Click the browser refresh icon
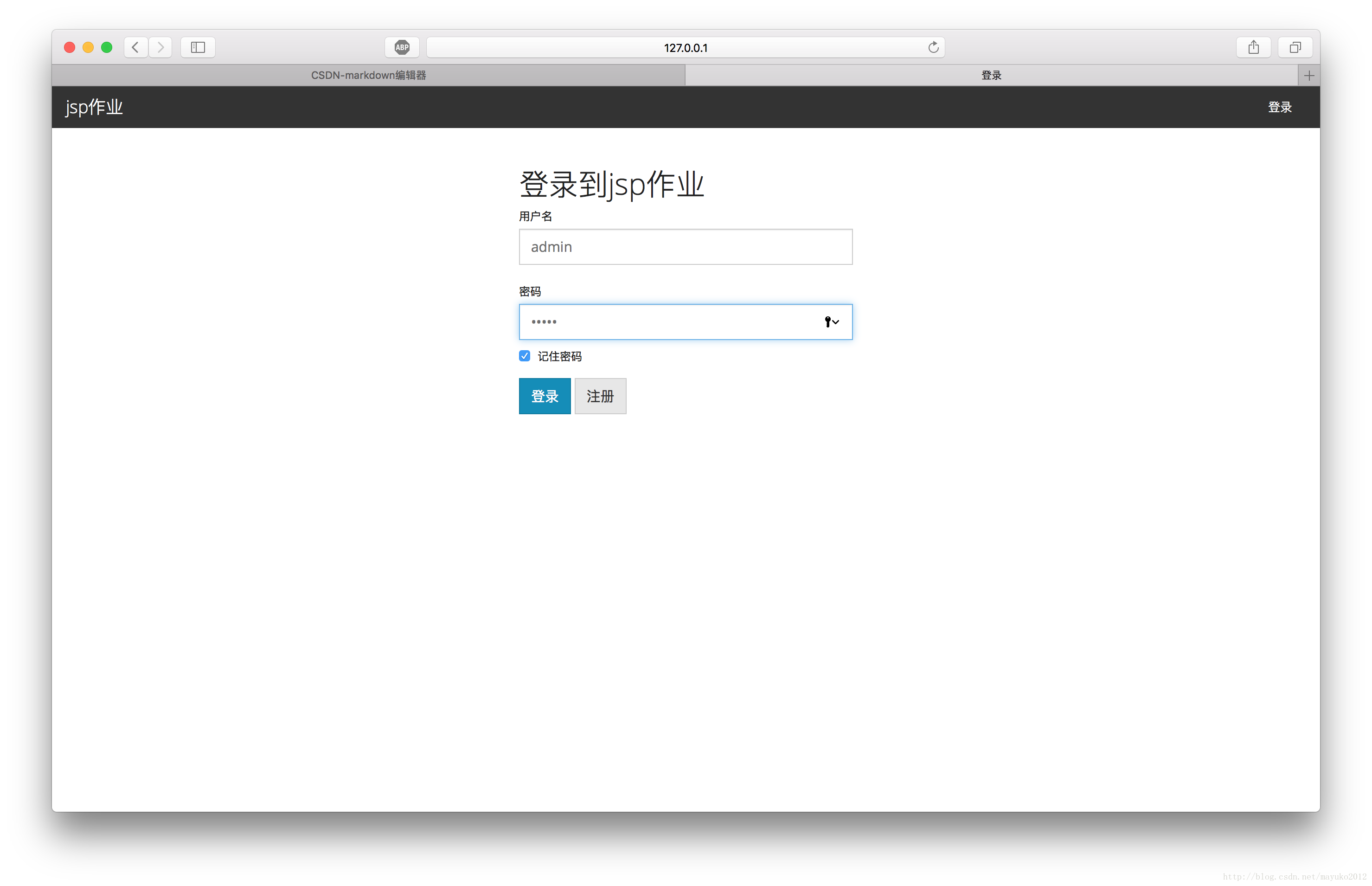Image resolution: width=1372 pixels, height=886 pixels. click(x=932, y=47)
